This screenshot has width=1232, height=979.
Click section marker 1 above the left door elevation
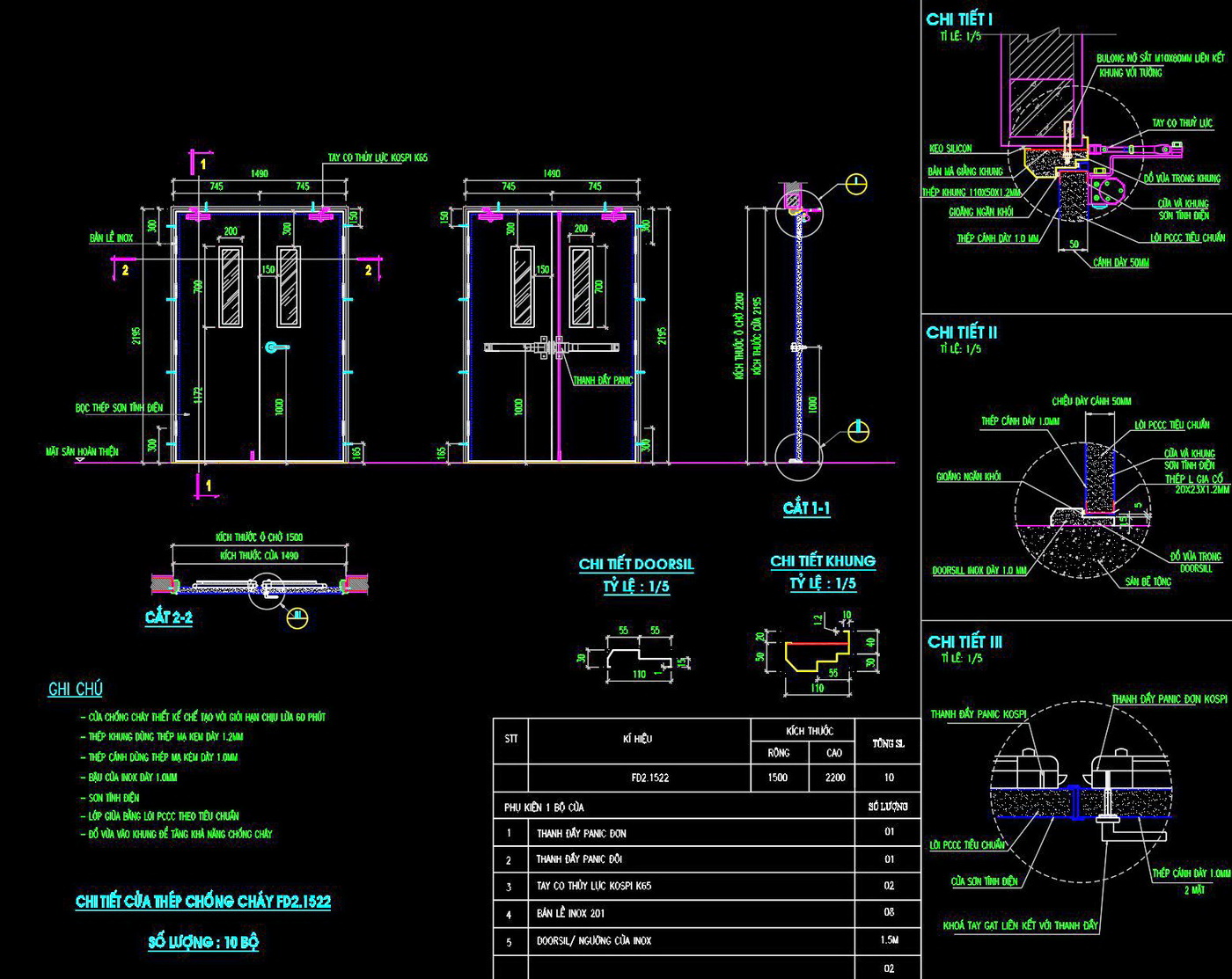(x=202, y=164)
